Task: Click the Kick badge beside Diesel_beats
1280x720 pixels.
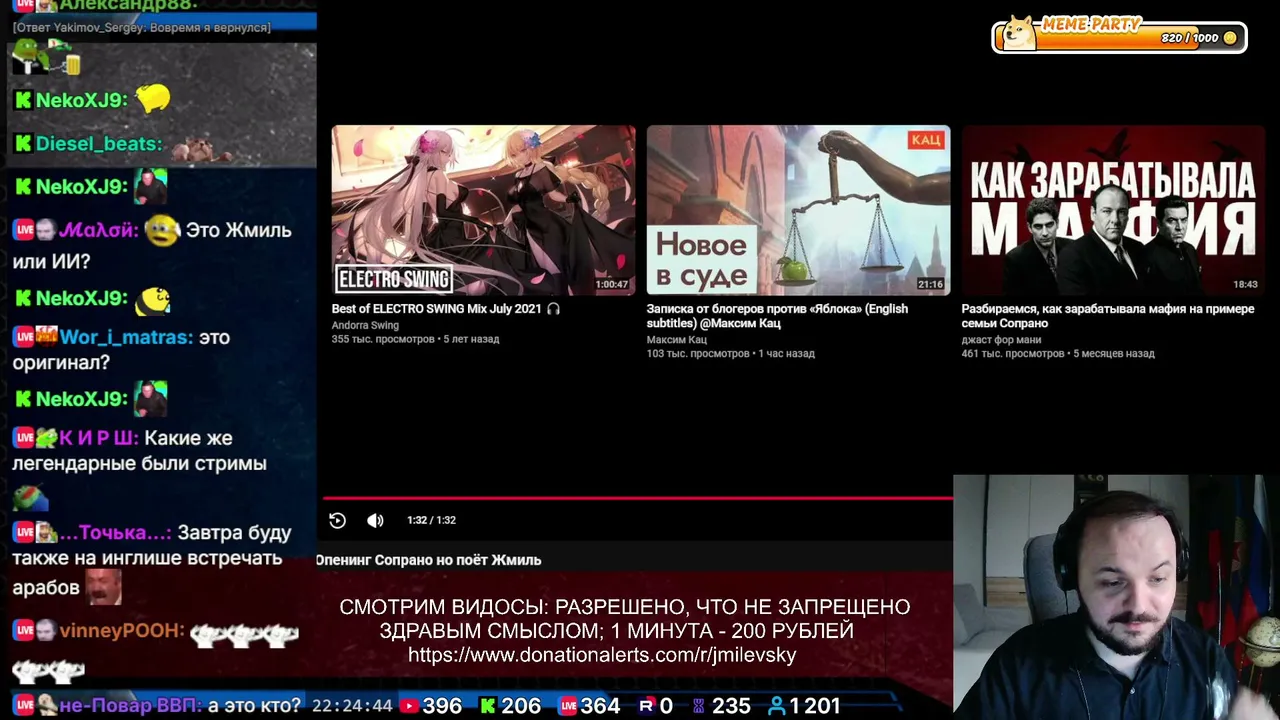Action: [23, 144]
